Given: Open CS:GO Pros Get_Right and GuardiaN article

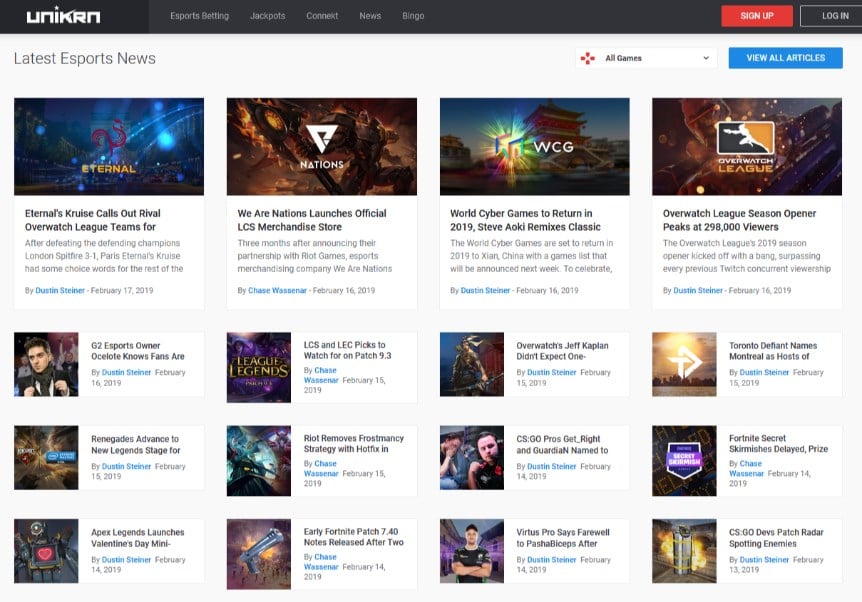Looking at the screenshot, I should [x=562, y=444].
